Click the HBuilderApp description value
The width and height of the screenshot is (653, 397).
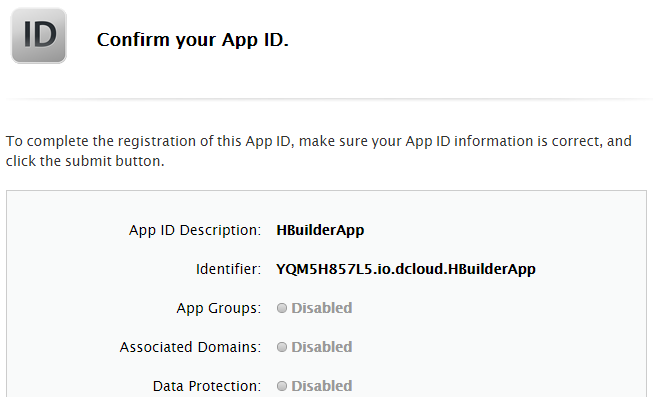pyautogui.click(x=320, y=230)
